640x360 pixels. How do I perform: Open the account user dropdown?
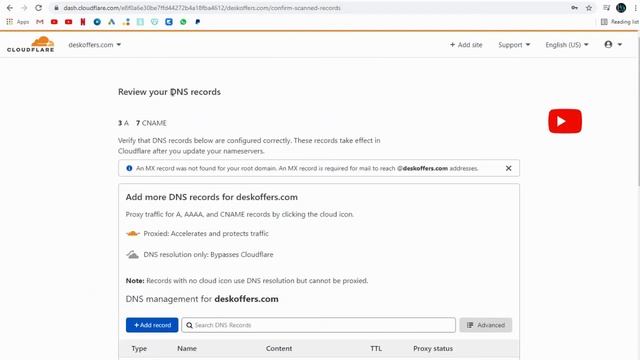coord(613,44)
